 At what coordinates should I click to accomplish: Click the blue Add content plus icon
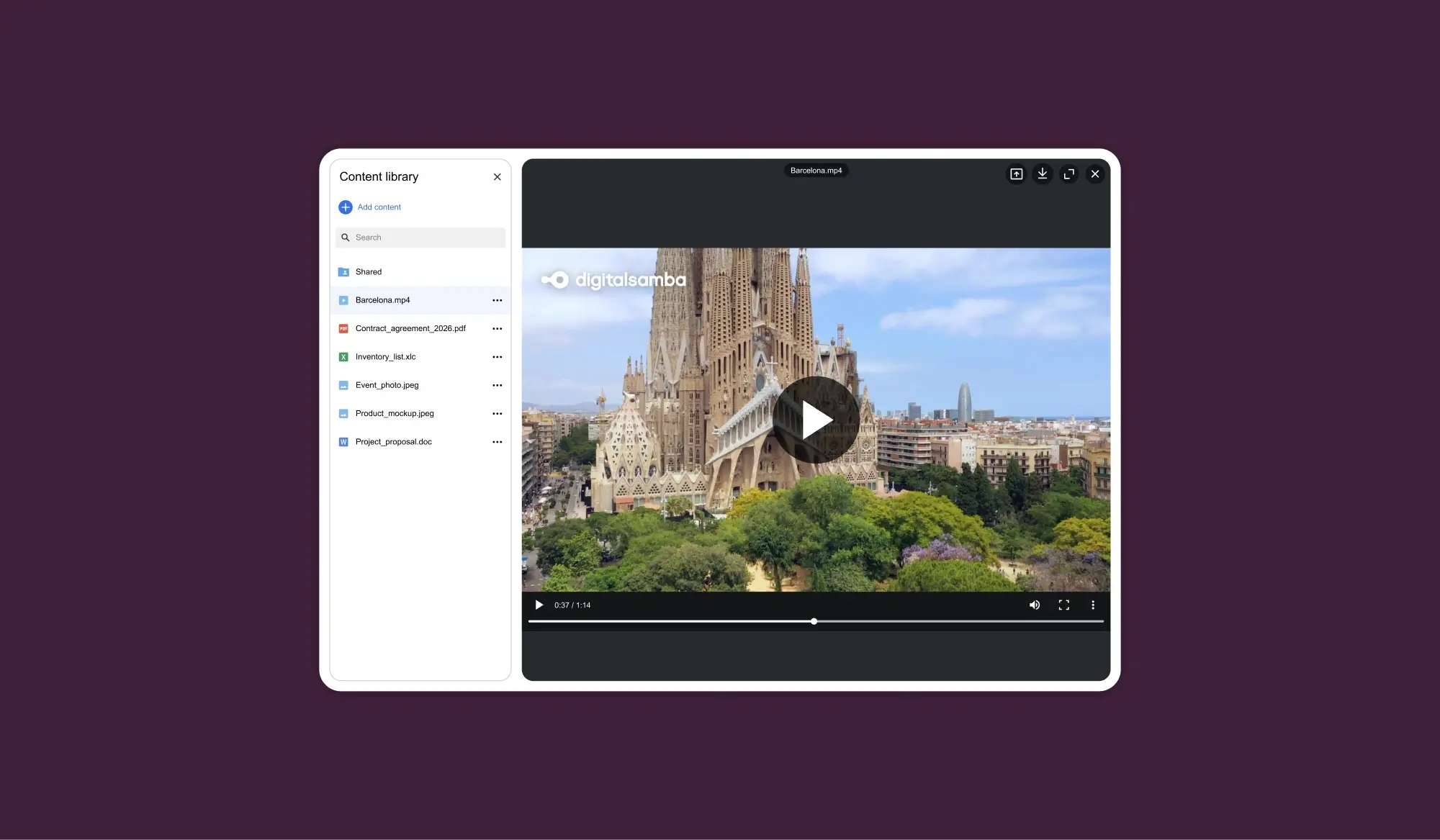click(x=346, y=207)
